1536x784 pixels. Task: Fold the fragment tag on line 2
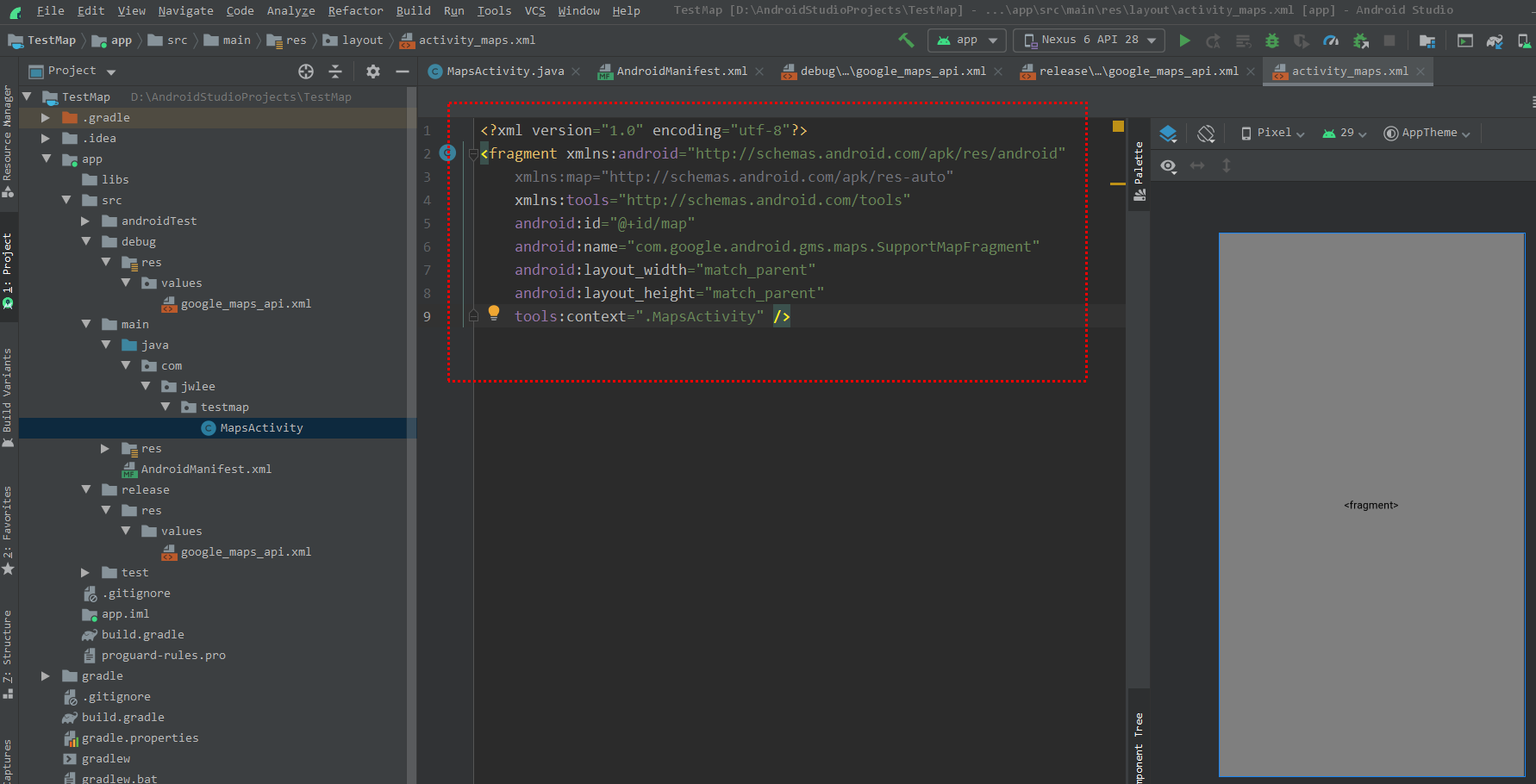(x=473, y=154)
